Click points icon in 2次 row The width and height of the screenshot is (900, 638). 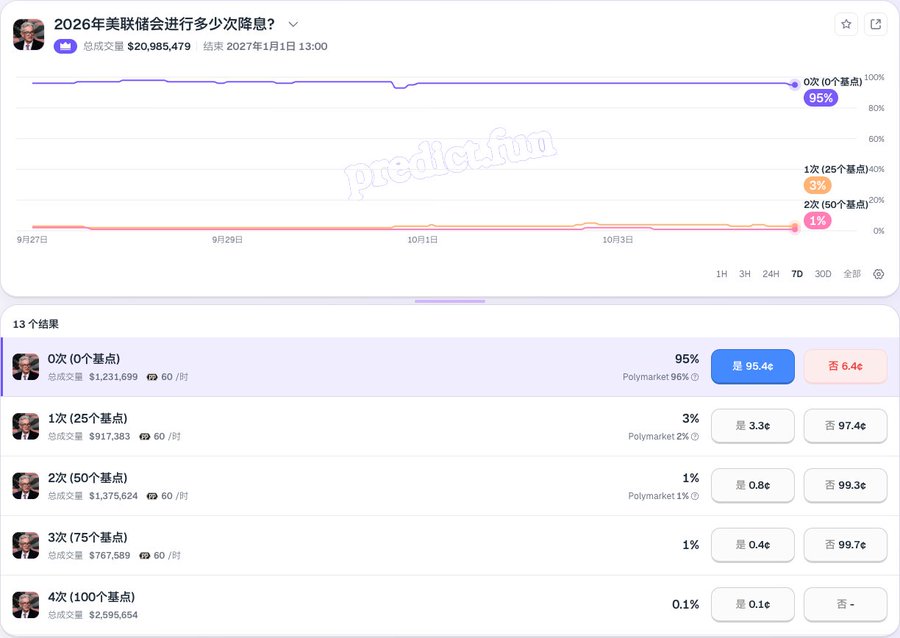(x=152, y=496)
